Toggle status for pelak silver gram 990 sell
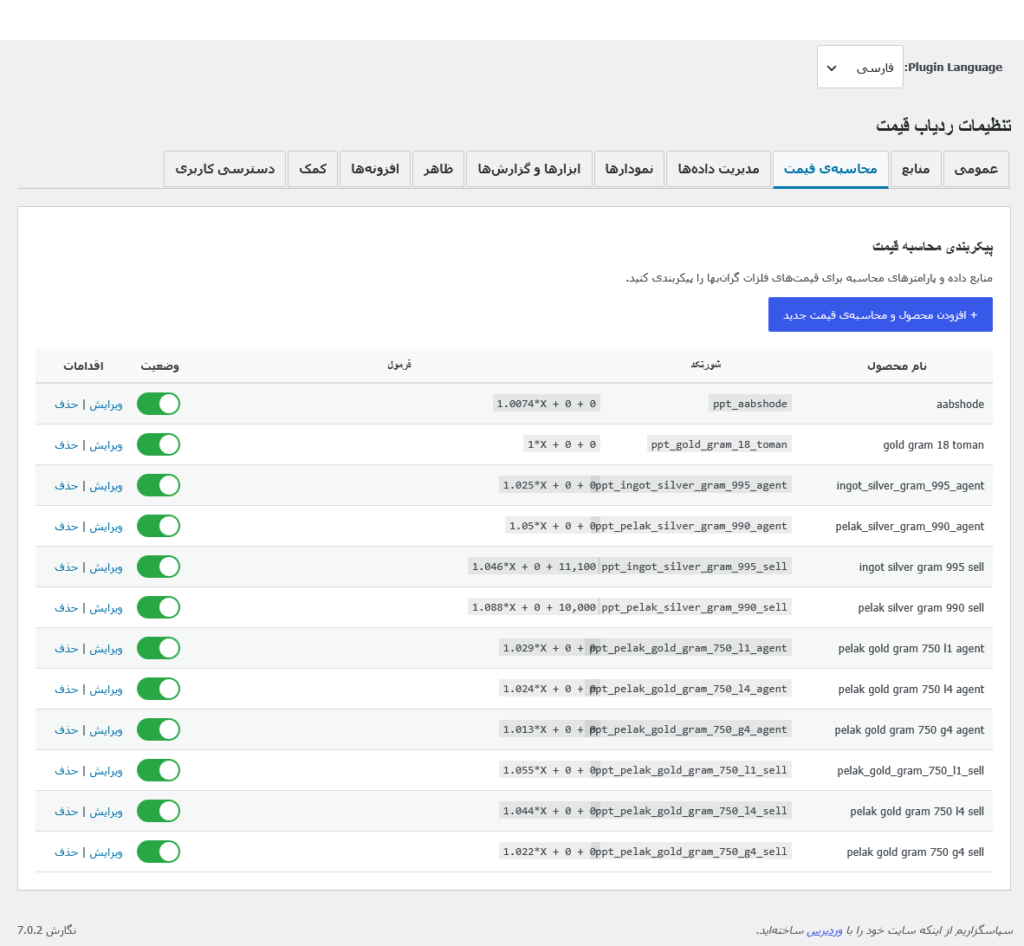This screenshot has height=946, width=1024. tap(158, 607)
